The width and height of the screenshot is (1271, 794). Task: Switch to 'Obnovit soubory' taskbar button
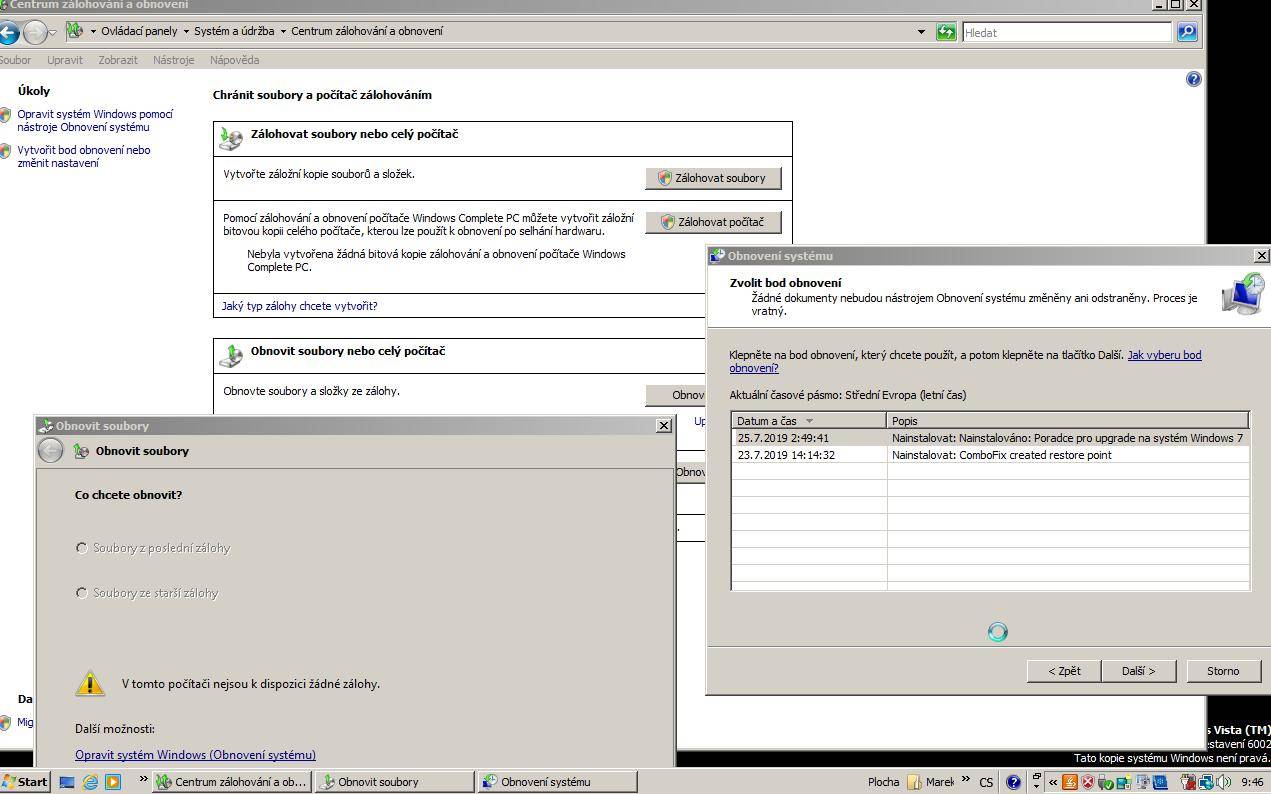tap(394, 782)
